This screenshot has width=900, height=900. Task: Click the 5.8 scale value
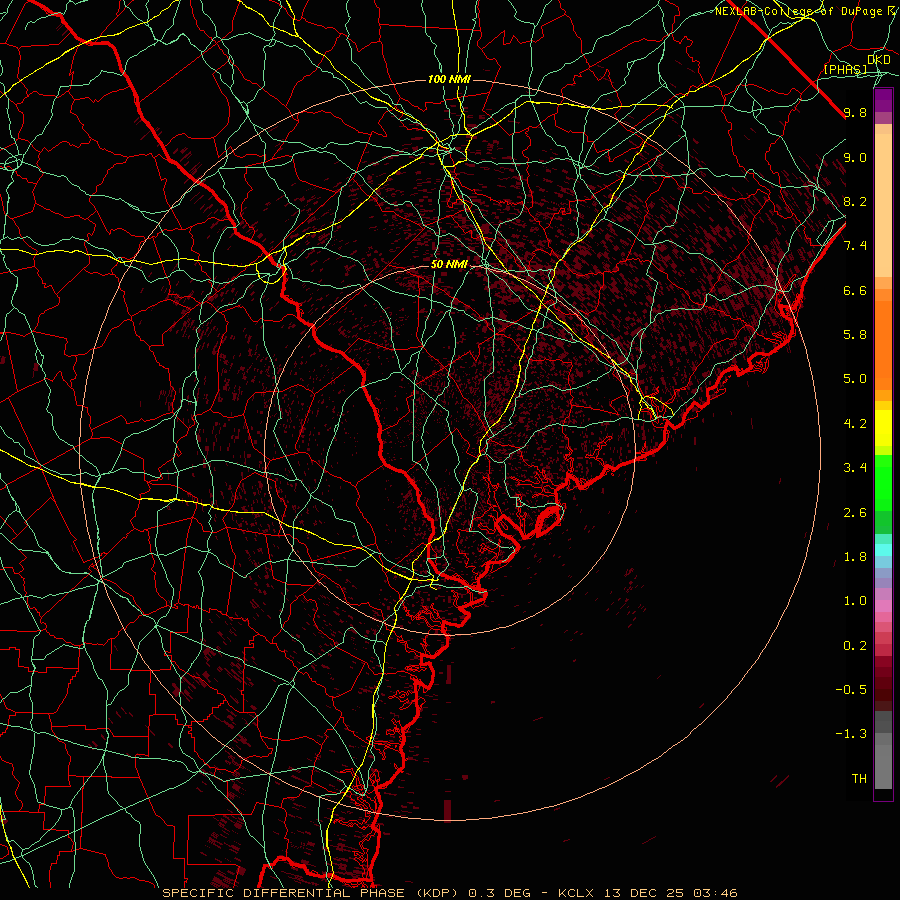coord(855,335)
